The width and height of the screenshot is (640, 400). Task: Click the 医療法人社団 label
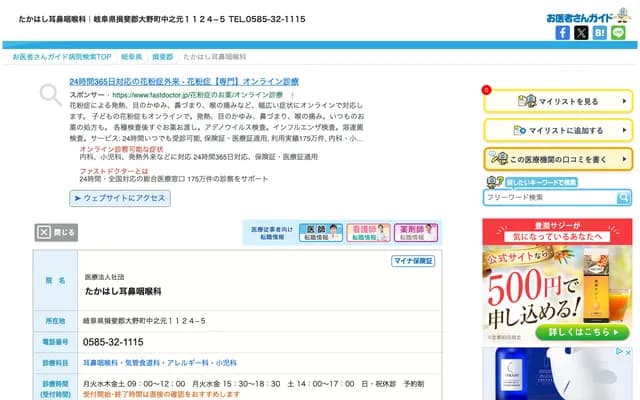104,277
